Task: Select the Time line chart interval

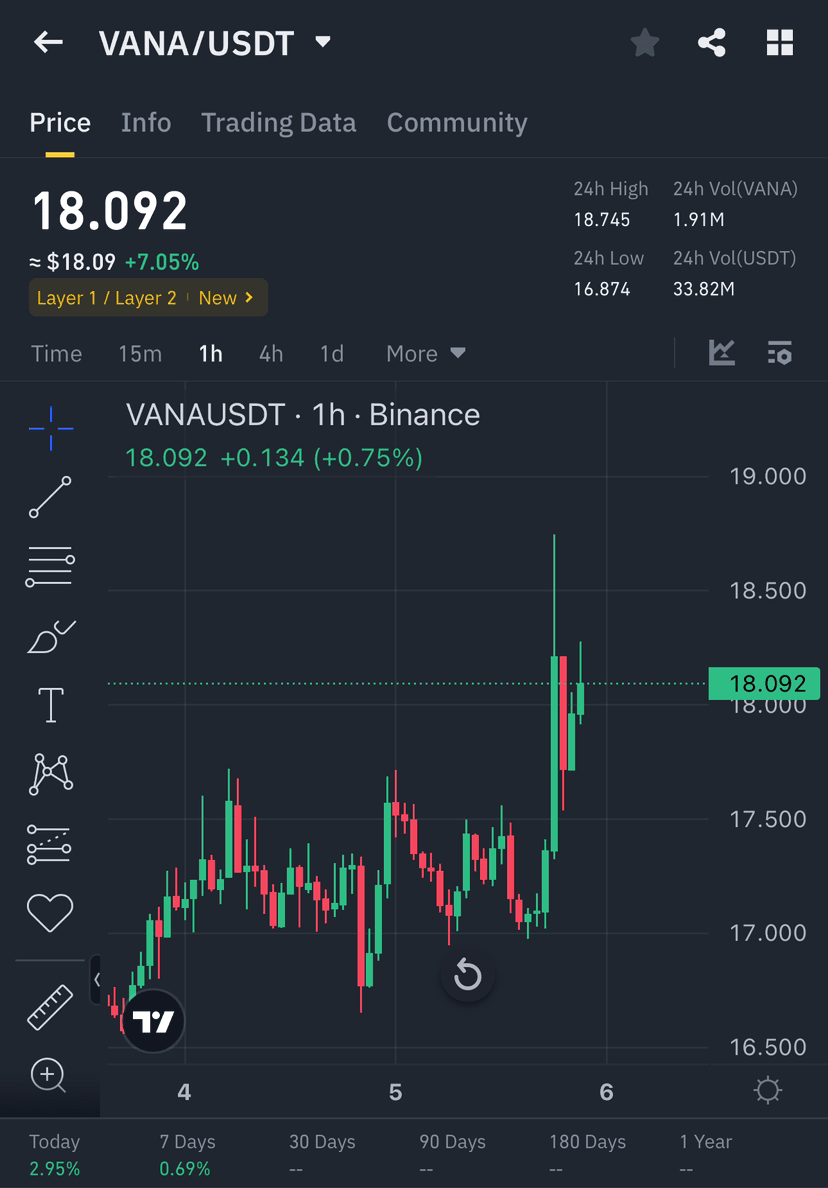Action: point(57,354)
